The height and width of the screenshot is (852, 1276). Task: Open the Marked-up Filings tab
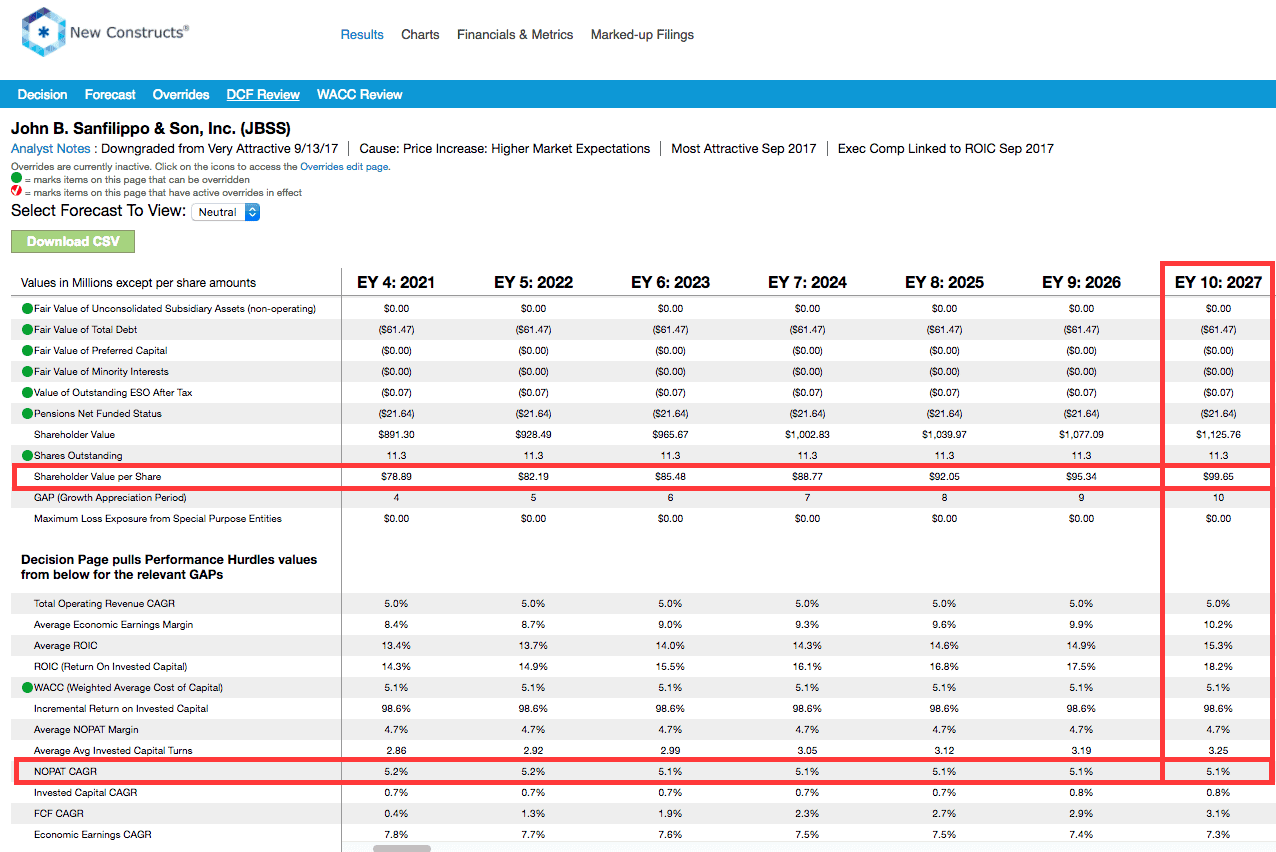pos(642,34)
